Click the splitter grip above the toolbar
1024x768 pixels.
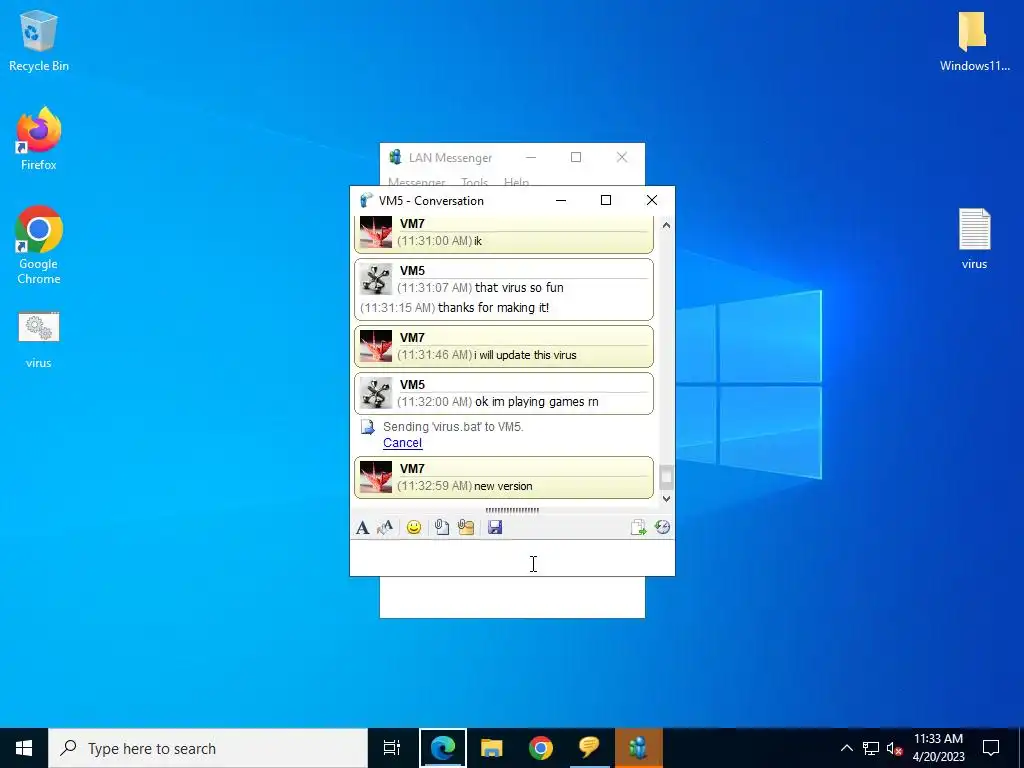[512, 510]
